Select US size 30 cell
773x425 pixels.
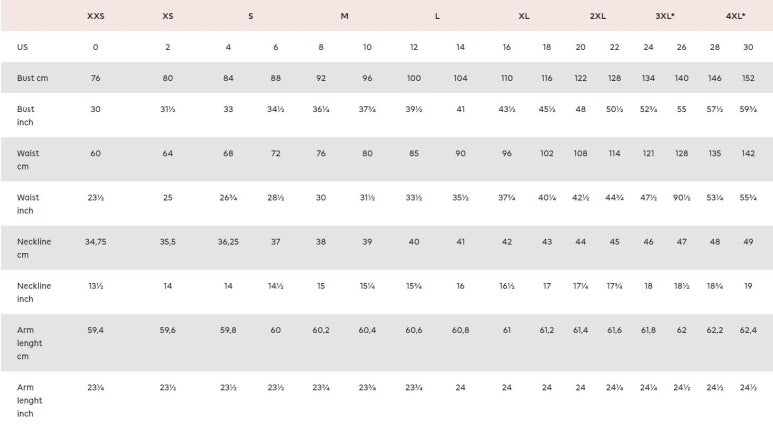click(748, 47)
